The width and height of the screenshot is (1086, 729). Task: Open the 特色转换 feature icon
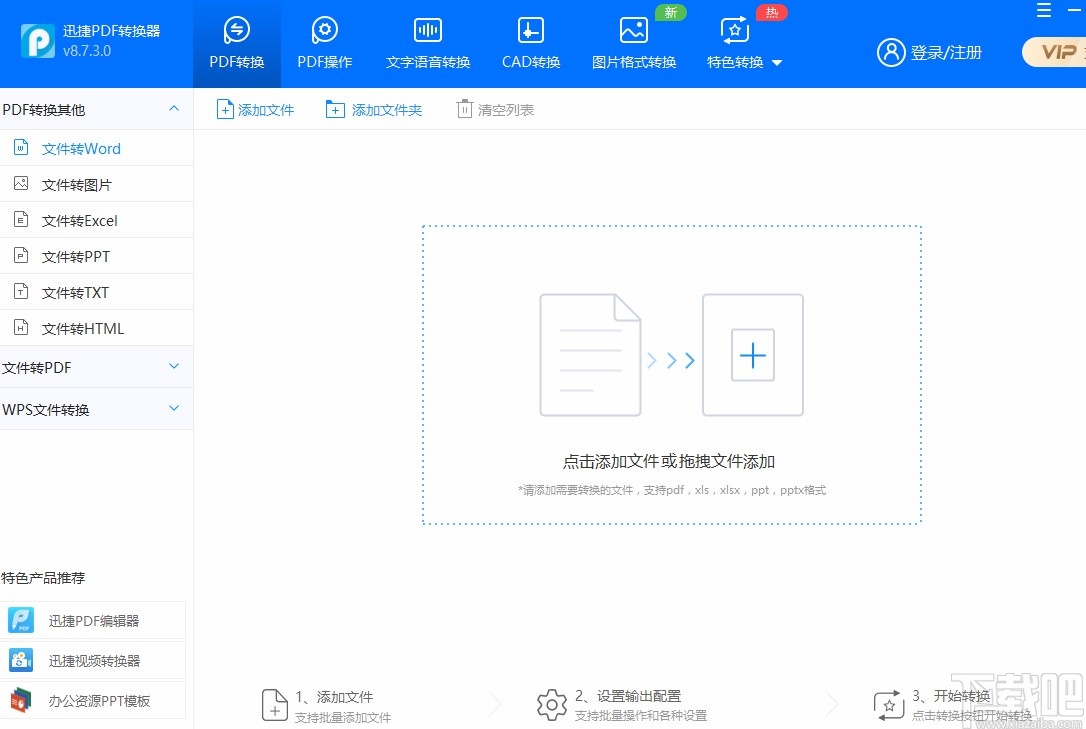point(734,30)
